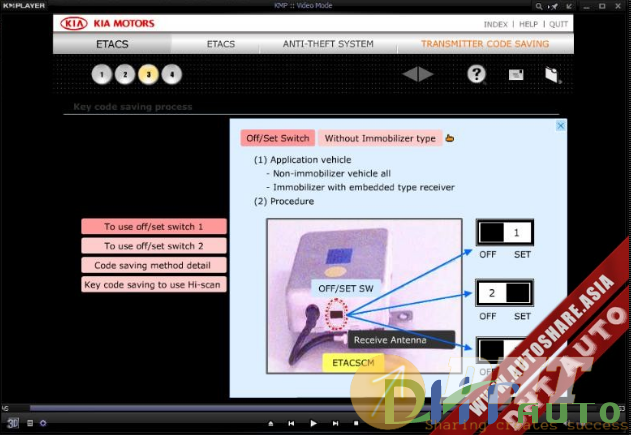Click the right next-page arrow

tap(426, 74)
